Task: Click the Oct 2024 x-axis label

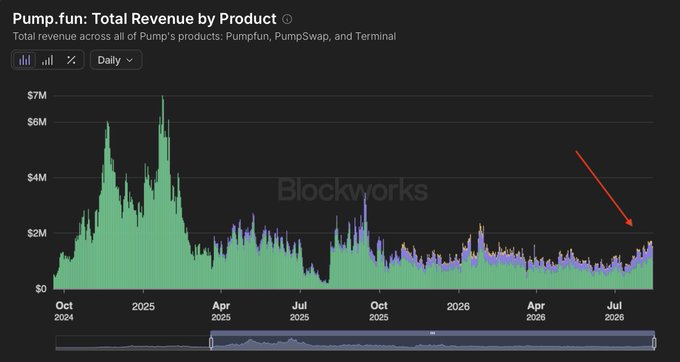Action: coord(64,311)
